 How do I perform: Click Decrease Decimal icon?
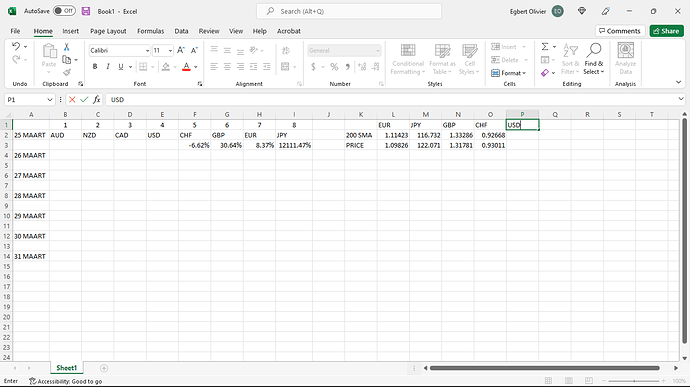click(x=375, y=66)
